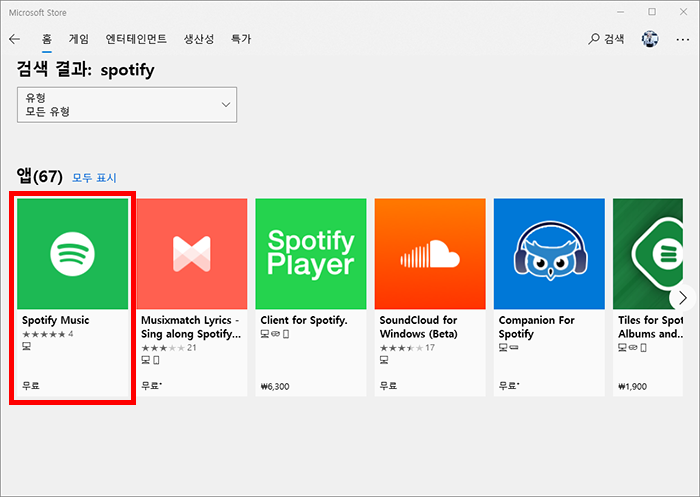Image resolution: width=700 pixels, height=497 pixels.
Task: Open the three-dot more menu
Action: (x=683, y=40)
